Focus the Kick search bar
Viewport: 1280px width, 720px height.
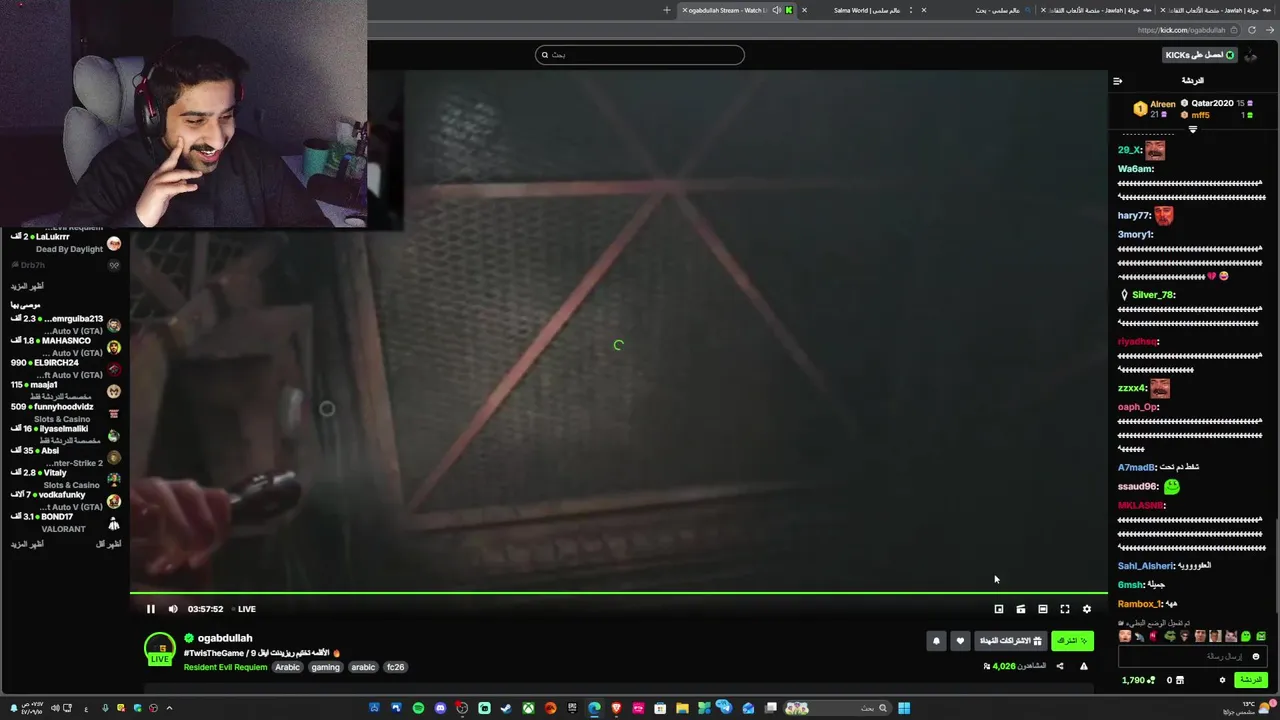tap(640, 55)
